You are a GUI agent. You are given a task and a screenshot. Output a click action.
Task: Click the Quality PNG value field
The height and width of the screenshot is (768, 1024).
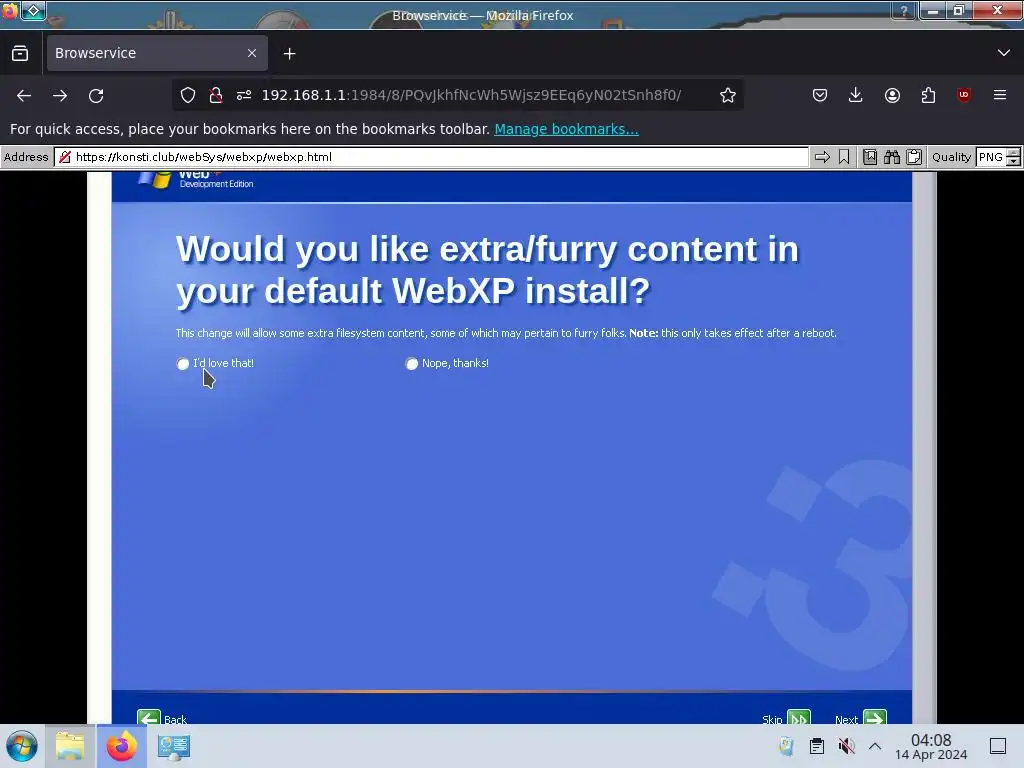click(991, 157)
